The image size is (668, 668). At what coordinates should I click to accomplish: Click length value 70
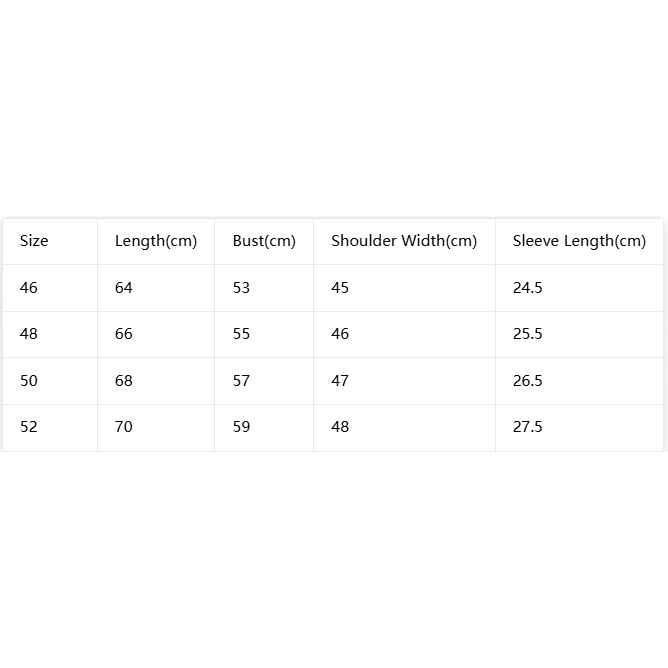click(124, 426)
